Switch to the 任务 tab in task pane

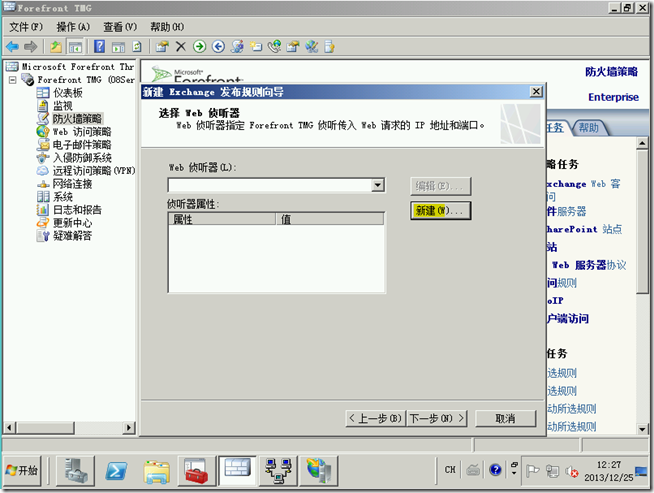tap(556, 128)
